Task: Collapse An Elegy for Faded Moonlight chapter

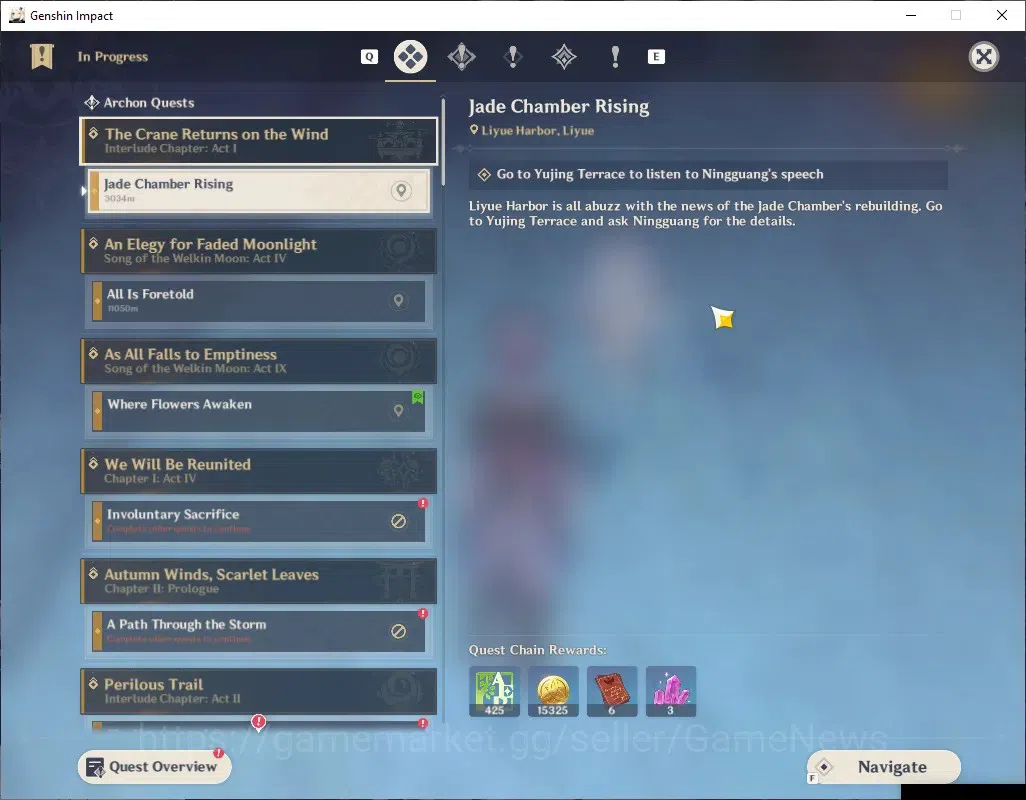Action: pyautogui.click(x=259, y=251)
